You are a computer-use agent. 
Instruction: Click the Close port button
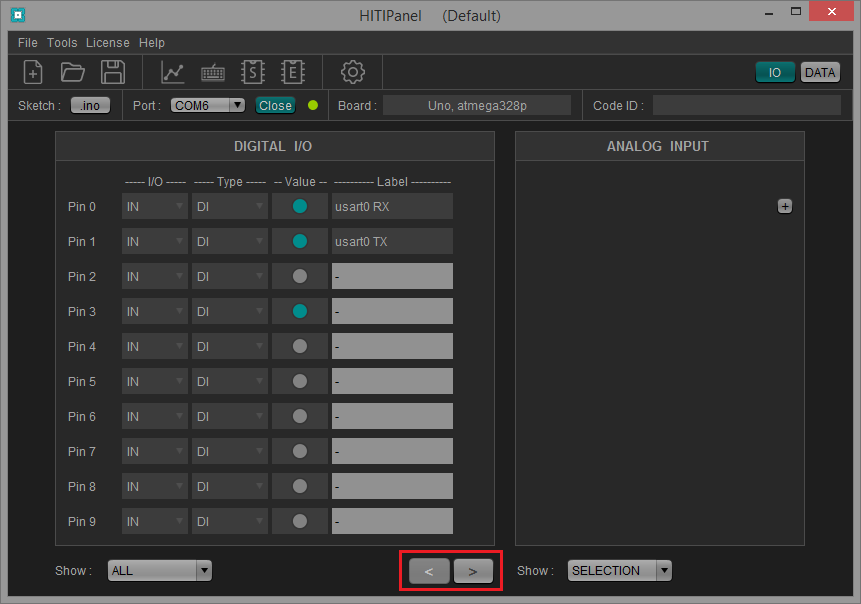pos(275,105)
